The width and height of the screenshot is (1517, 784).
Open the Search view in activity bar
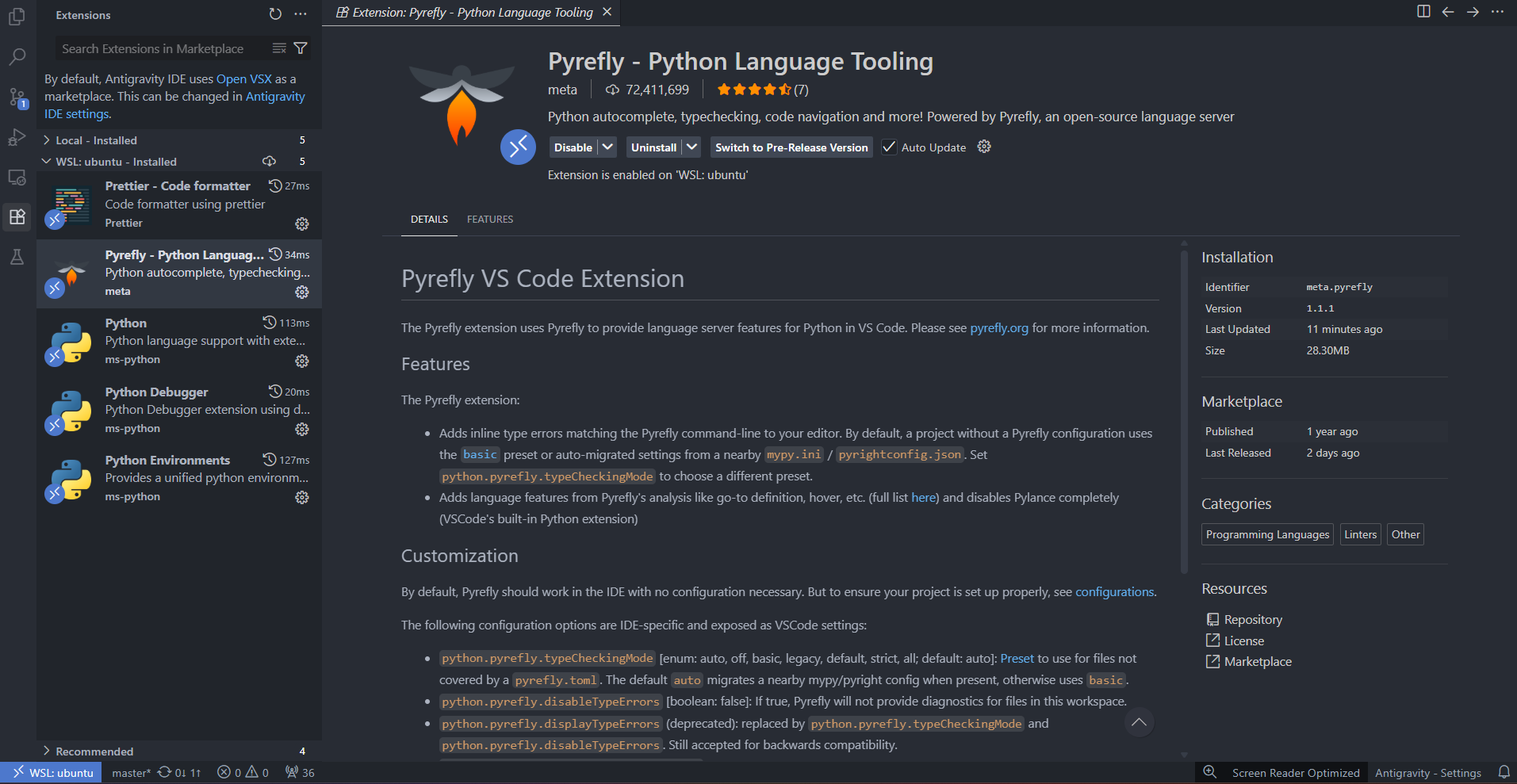pos(17,57)
